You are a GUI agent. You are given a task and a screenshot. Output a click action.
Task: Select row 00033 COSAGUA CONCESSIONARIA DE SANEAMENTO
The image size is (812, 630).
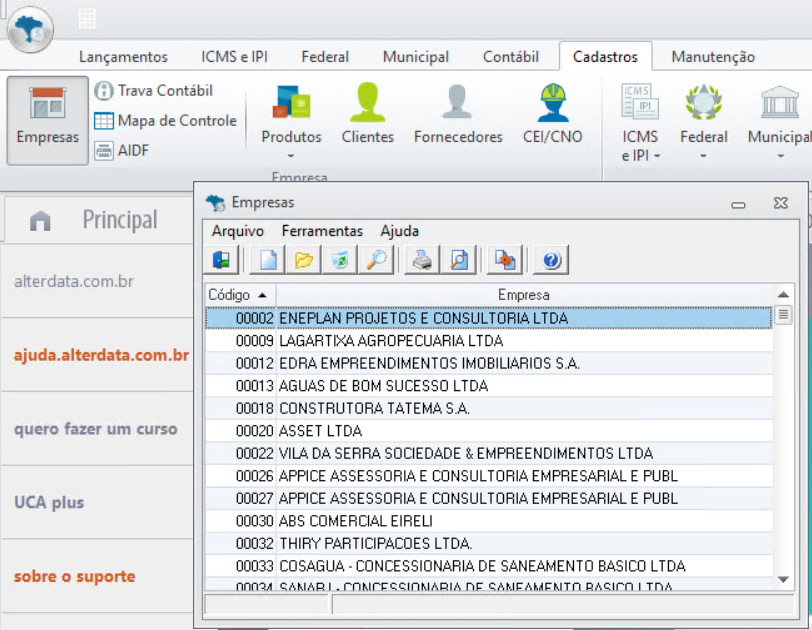489,566
